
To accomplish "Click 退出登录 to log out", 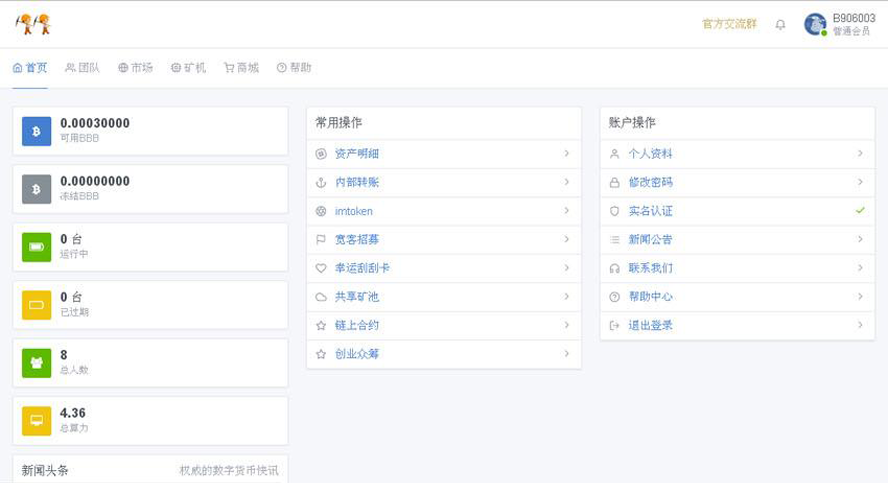I will pyautogui.click(x=650, y=325).
